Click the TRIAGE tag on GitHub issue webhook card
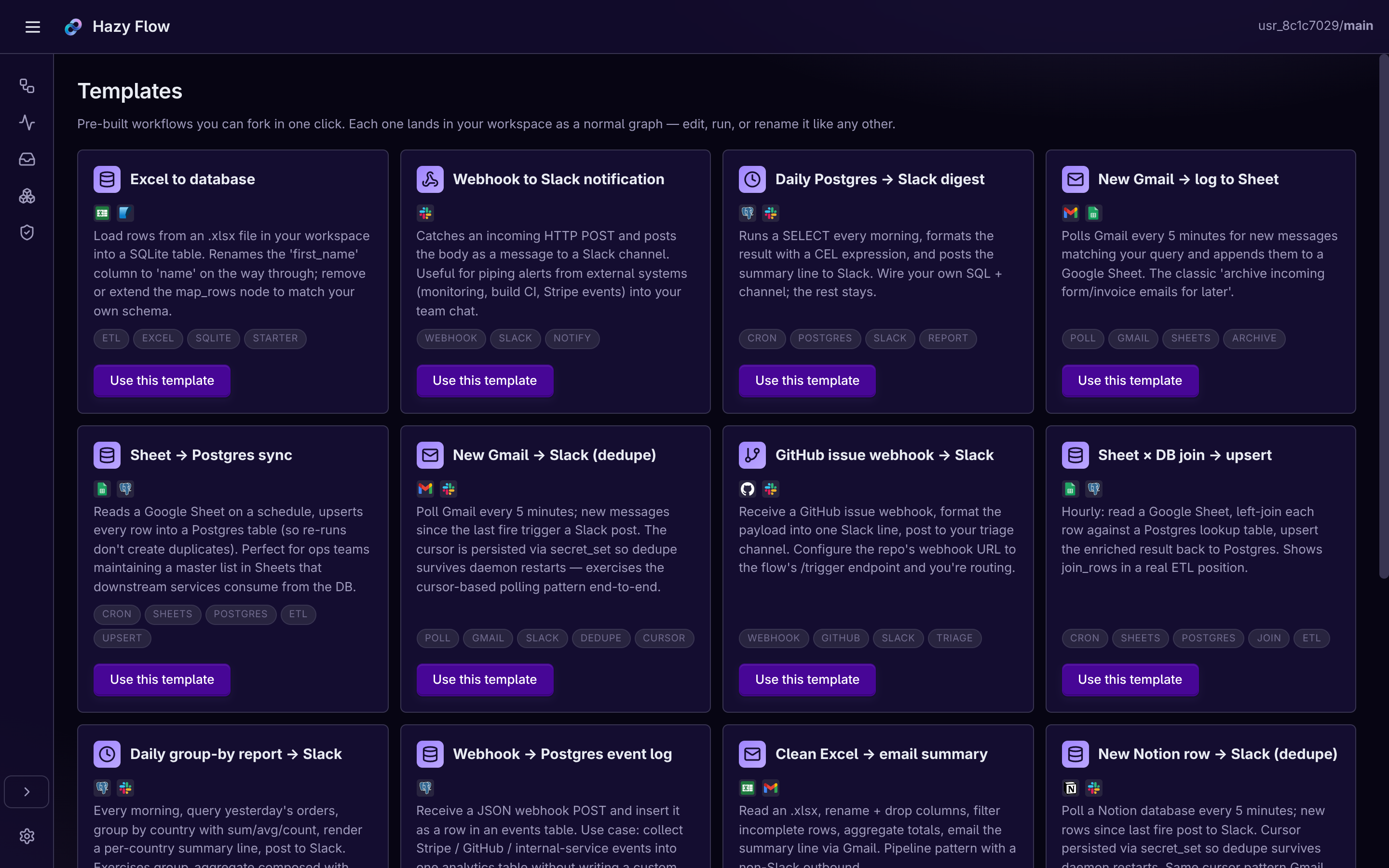The width and height of the screenshot is (1389, 868). click(x=954, y=638)
